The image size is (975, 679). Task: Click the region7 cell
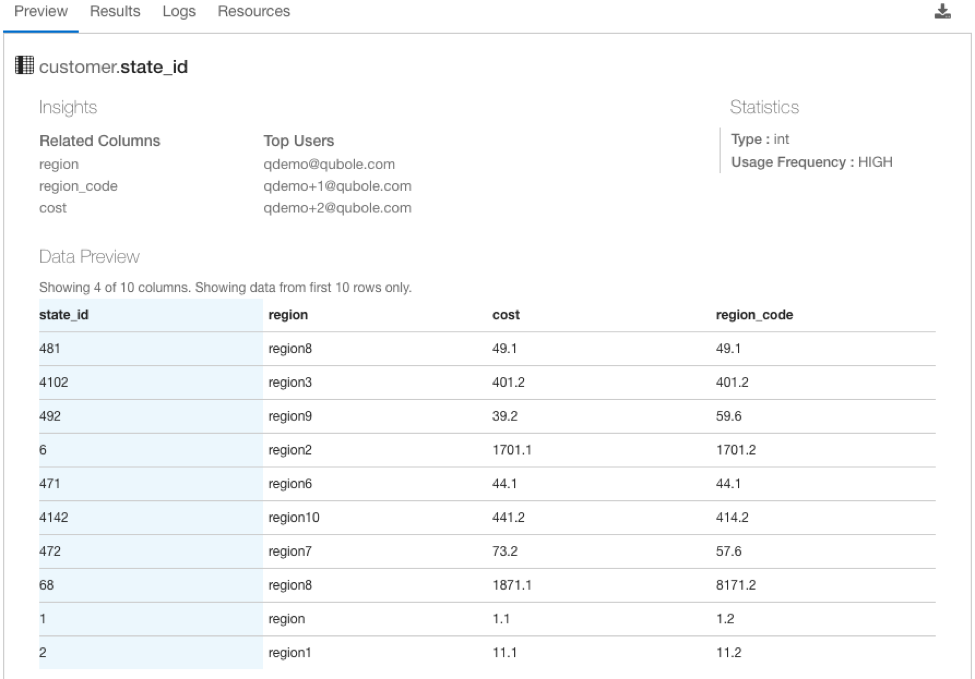point(290,551)
